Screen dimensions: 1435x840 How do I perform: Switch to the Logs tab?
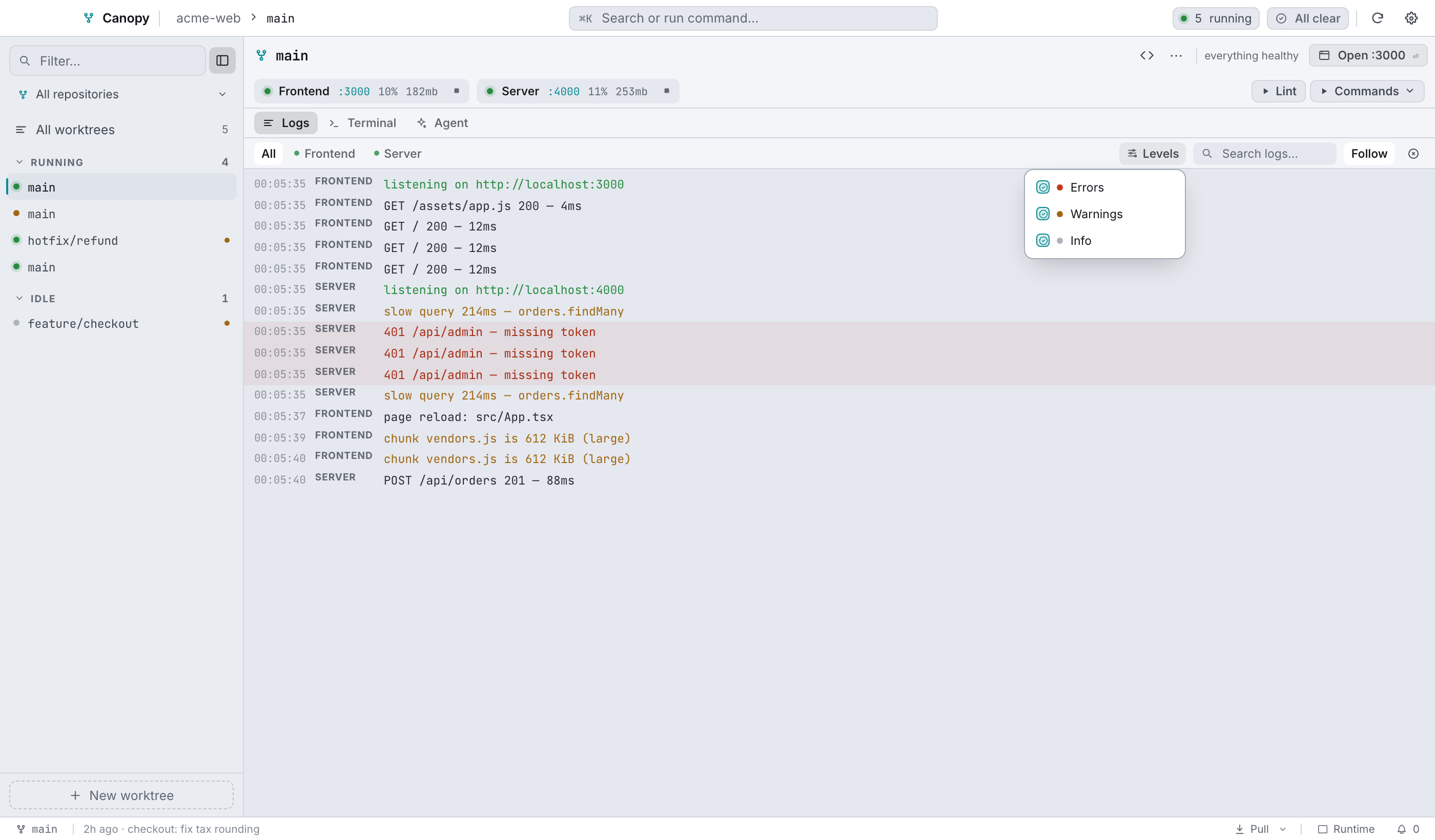pyautogui.click(x=286, y=123)
